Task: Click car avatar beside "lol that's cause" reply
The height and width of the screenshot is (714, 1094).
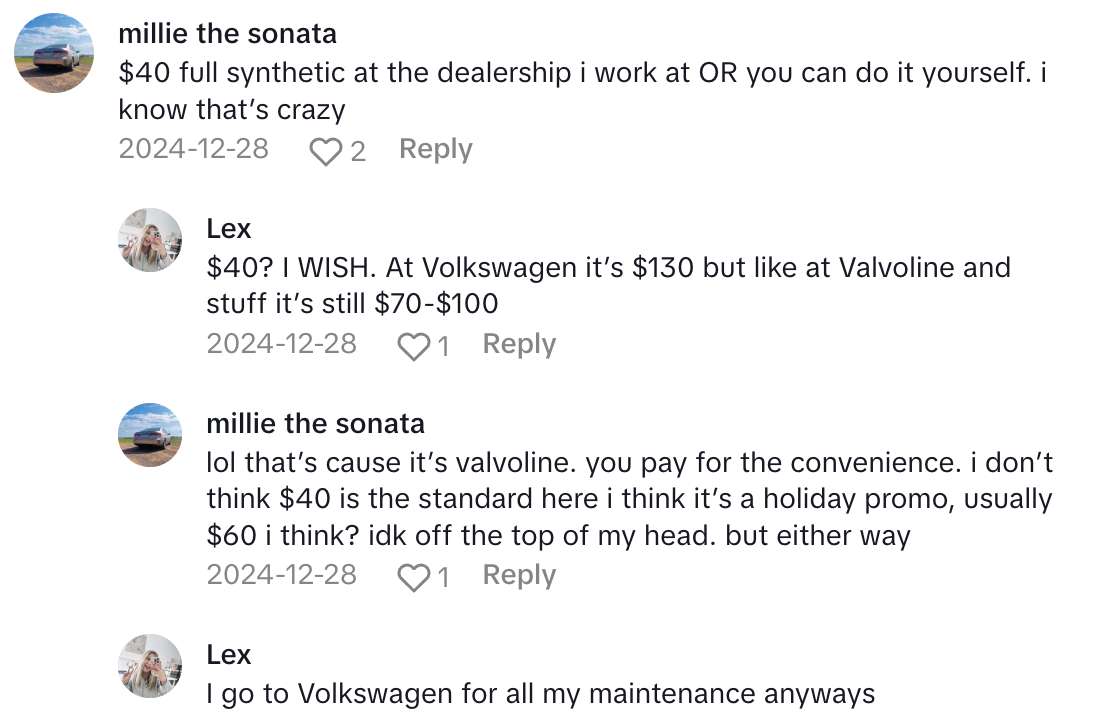Action: [x=150, y=435]
